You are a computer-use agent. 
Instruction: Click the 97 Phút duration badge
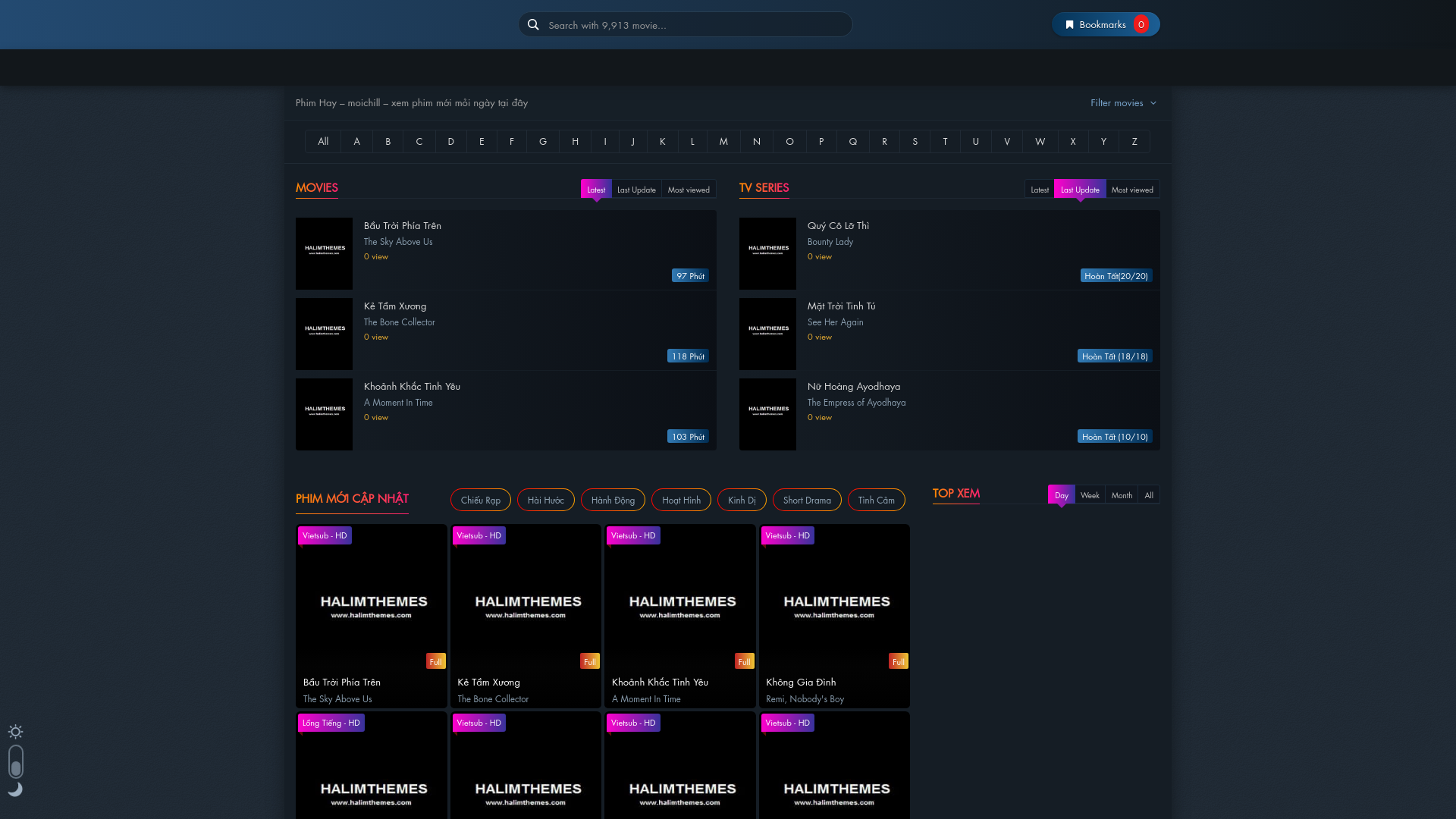coord(690,276)
